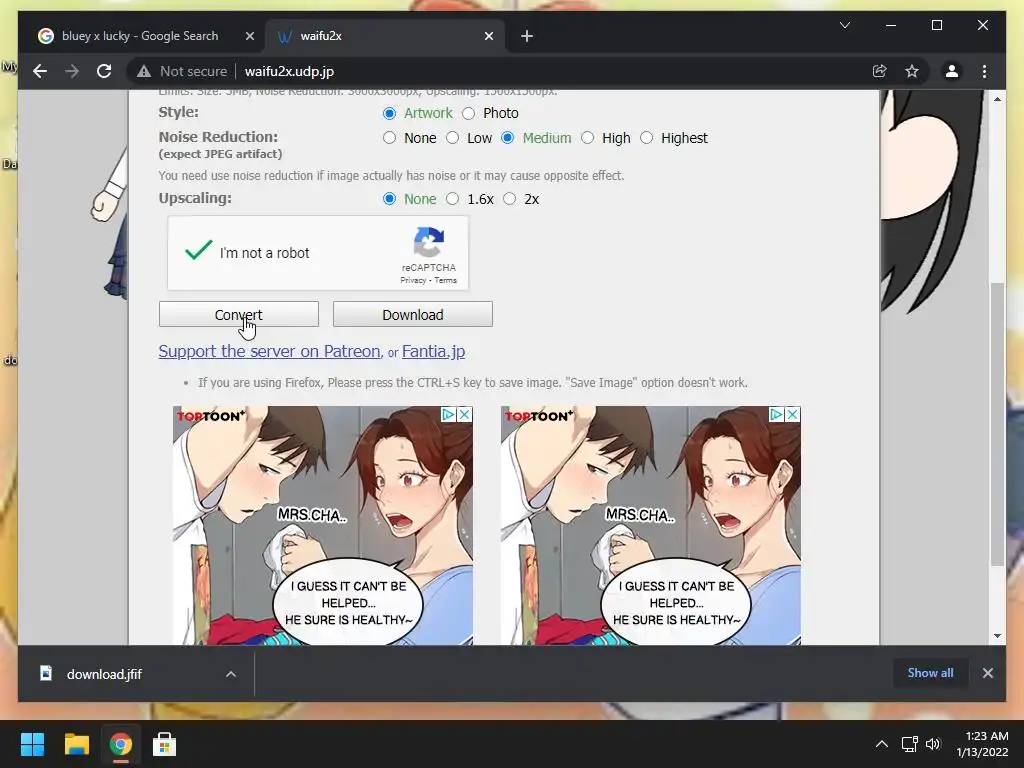This screenshot has width=1024, height=768.
Task: Close the waifu2x tab
Action: pos(488,37)
